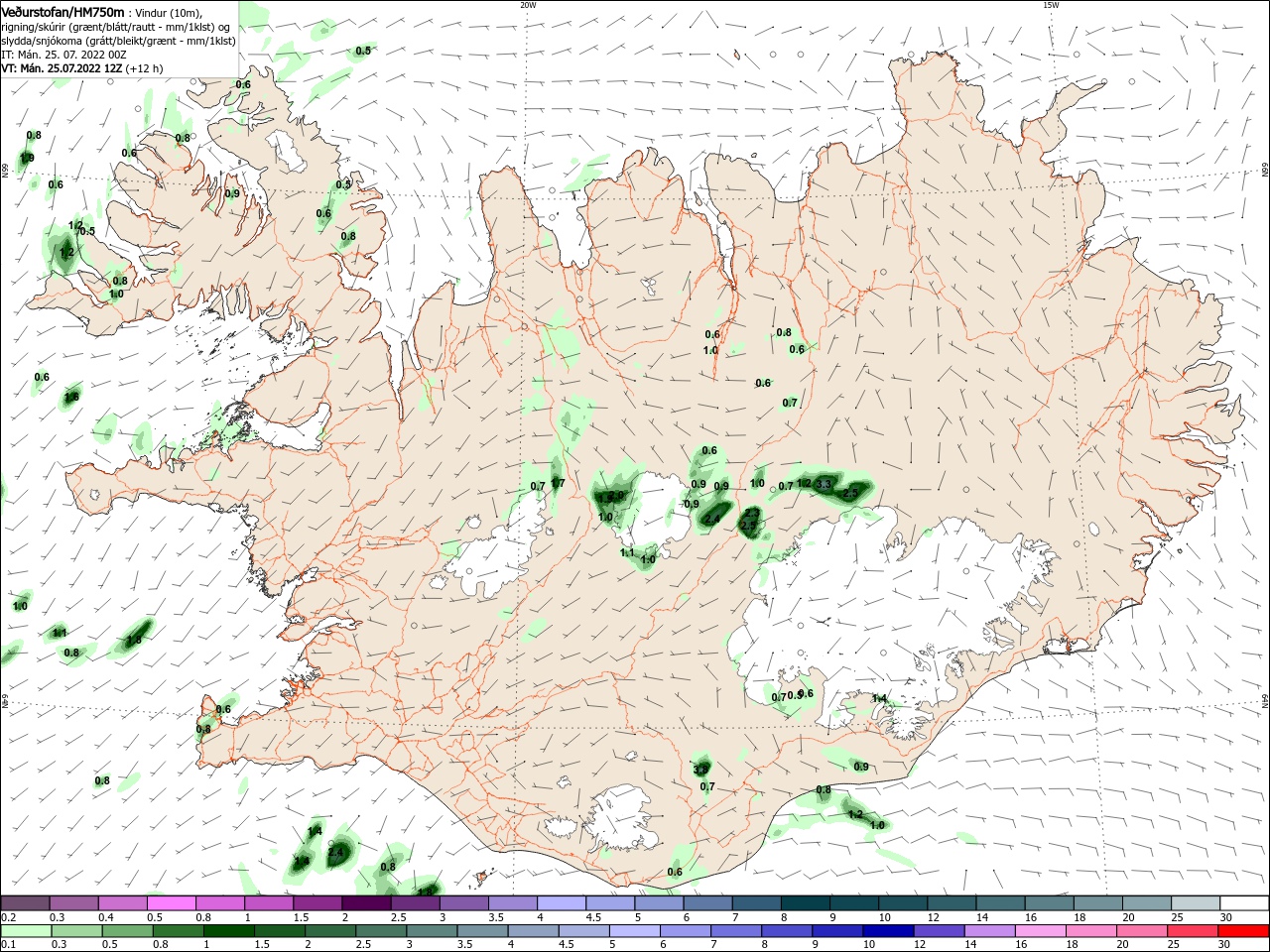Image resolution: width=1270 pixels, height=952 pixels.
Task: Select the navy swatch between 10 and 12 rain scale
Action: tap(887, 930)
